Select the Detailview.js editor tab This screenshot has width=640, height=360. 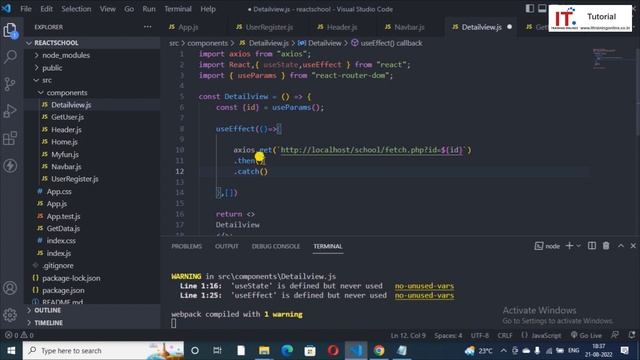(481, 27)
